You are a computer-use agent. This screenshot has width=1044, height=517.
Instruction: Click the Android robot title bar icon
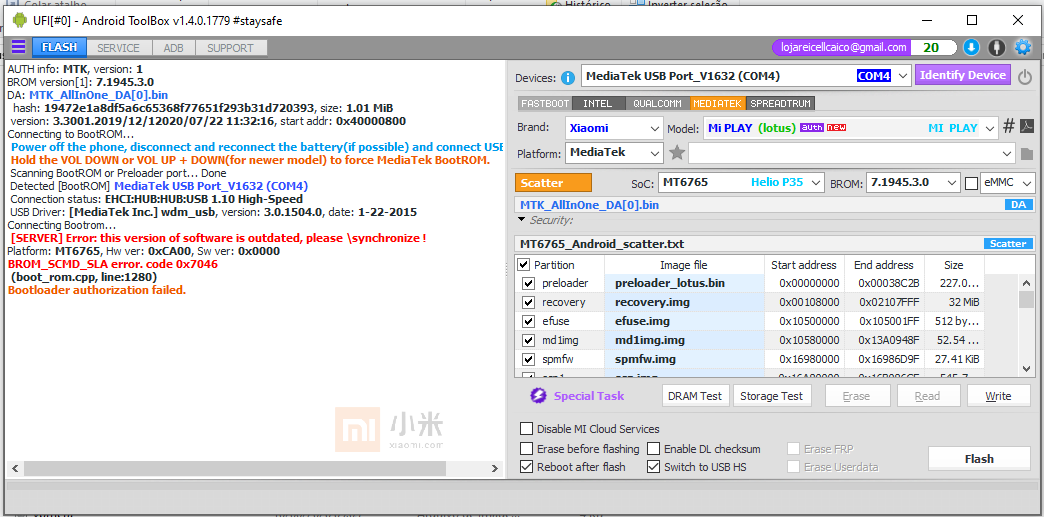click(x=20, y=21)
